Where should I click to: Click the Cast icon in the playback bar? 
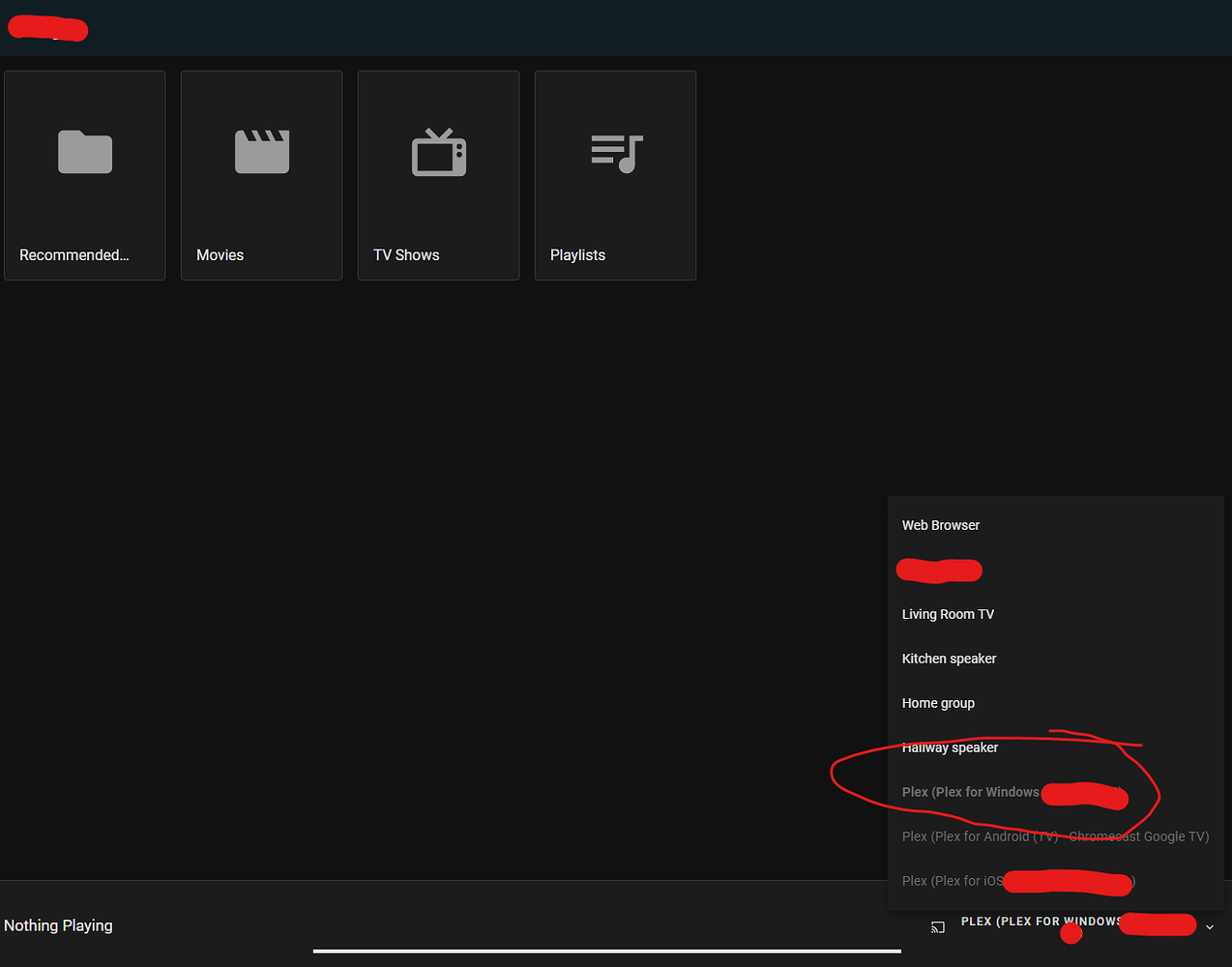[x=937, y=926]
